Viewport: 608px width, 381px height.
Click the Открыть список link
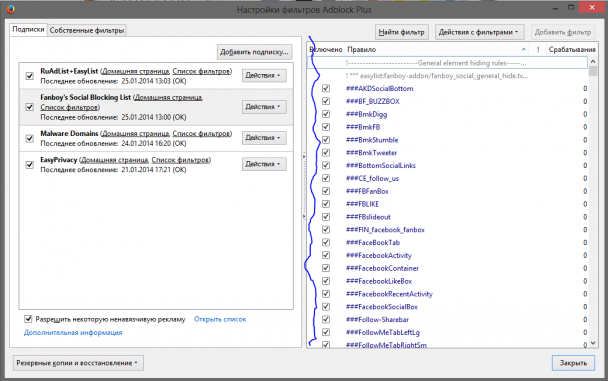click(220, 319)
